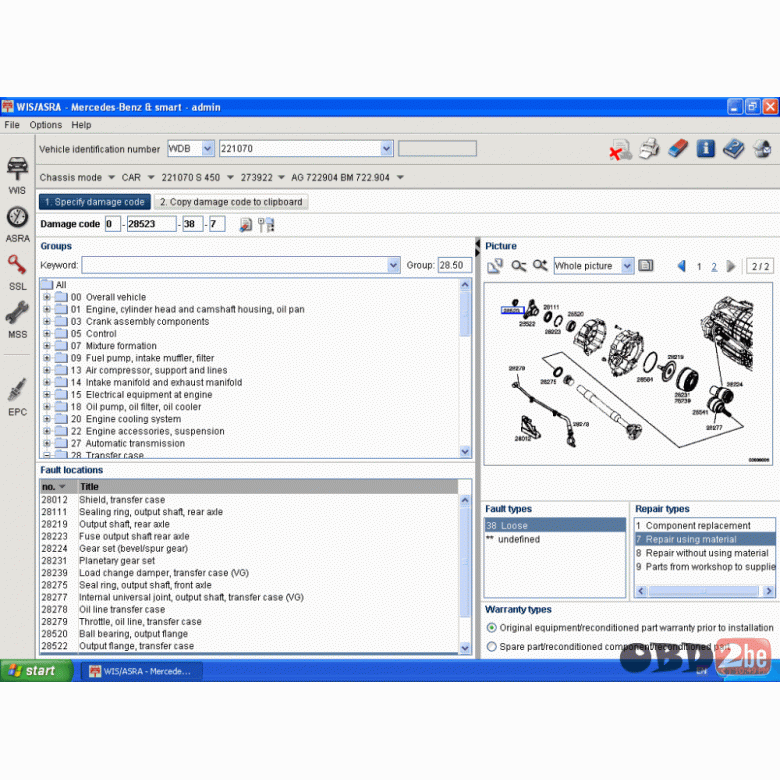Click the Group number field 28.50
The height and width of the screenshot is (780, 780).
pos(454,266)
